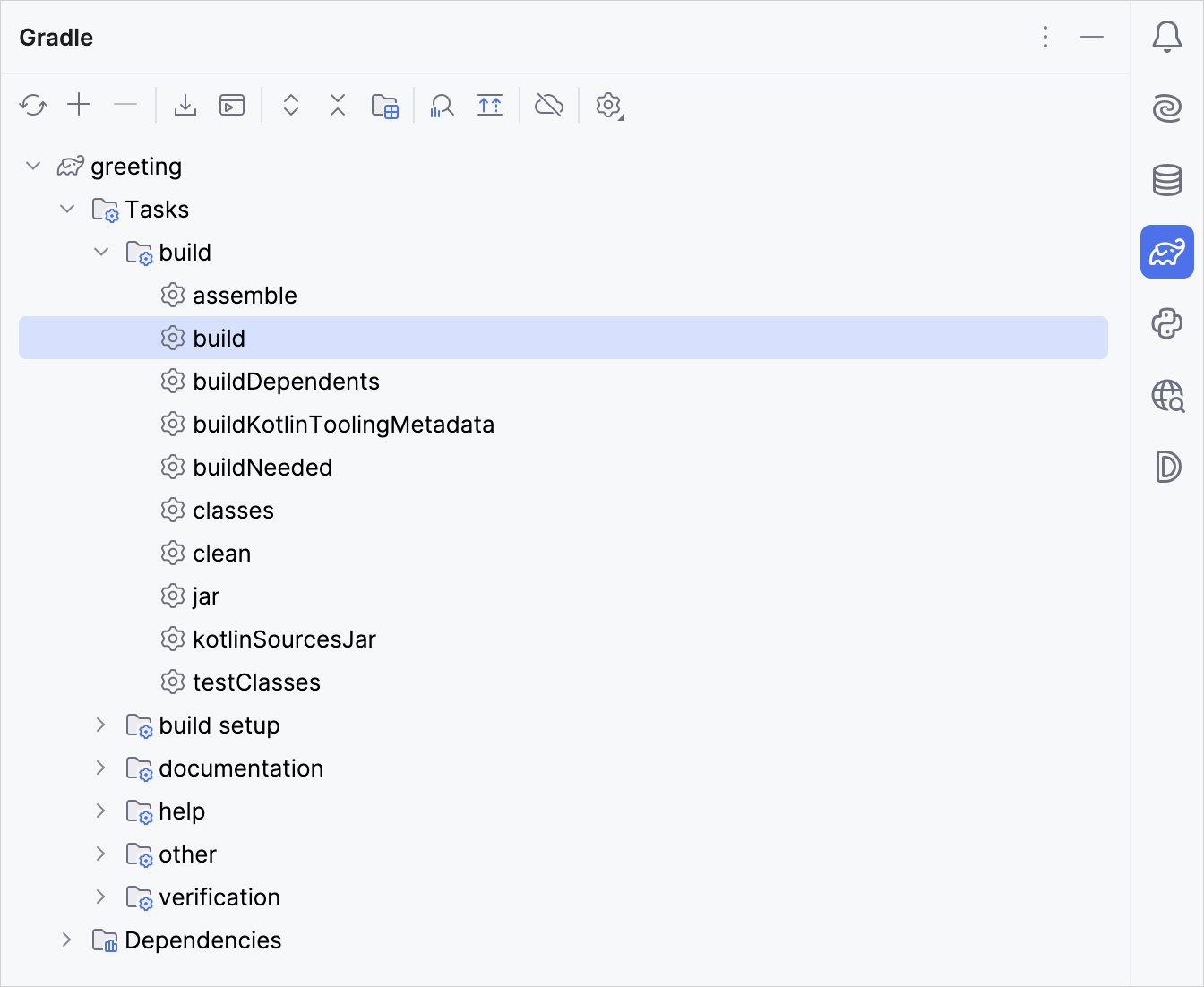Toggle the Gradle tool window sidebar button

(1166, 252)
